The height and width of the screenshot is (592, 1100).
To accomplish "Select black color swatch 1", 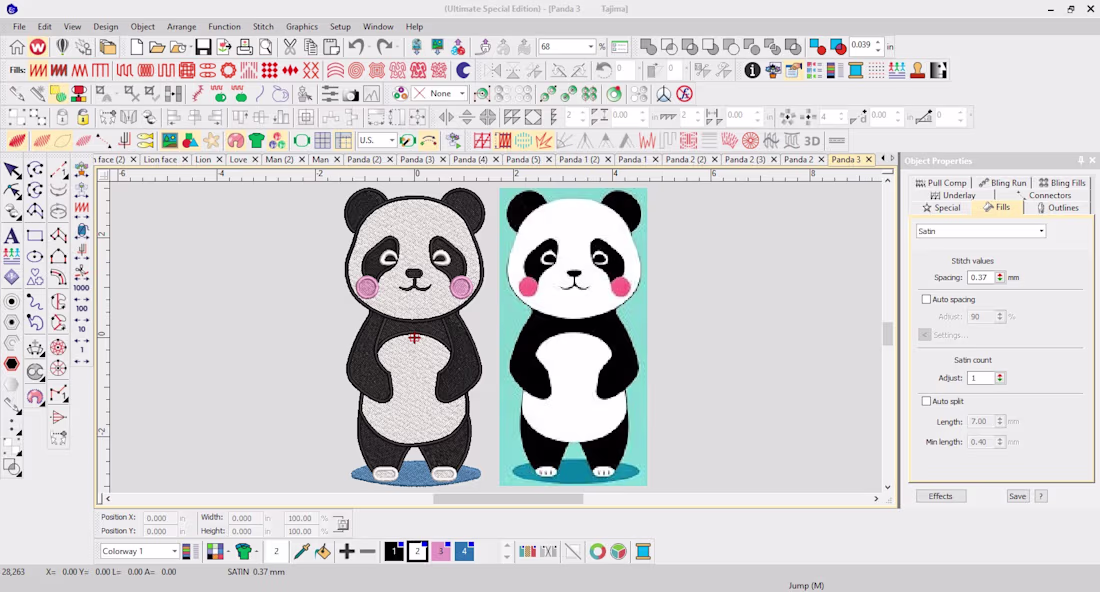I will [x=394, y=551].
